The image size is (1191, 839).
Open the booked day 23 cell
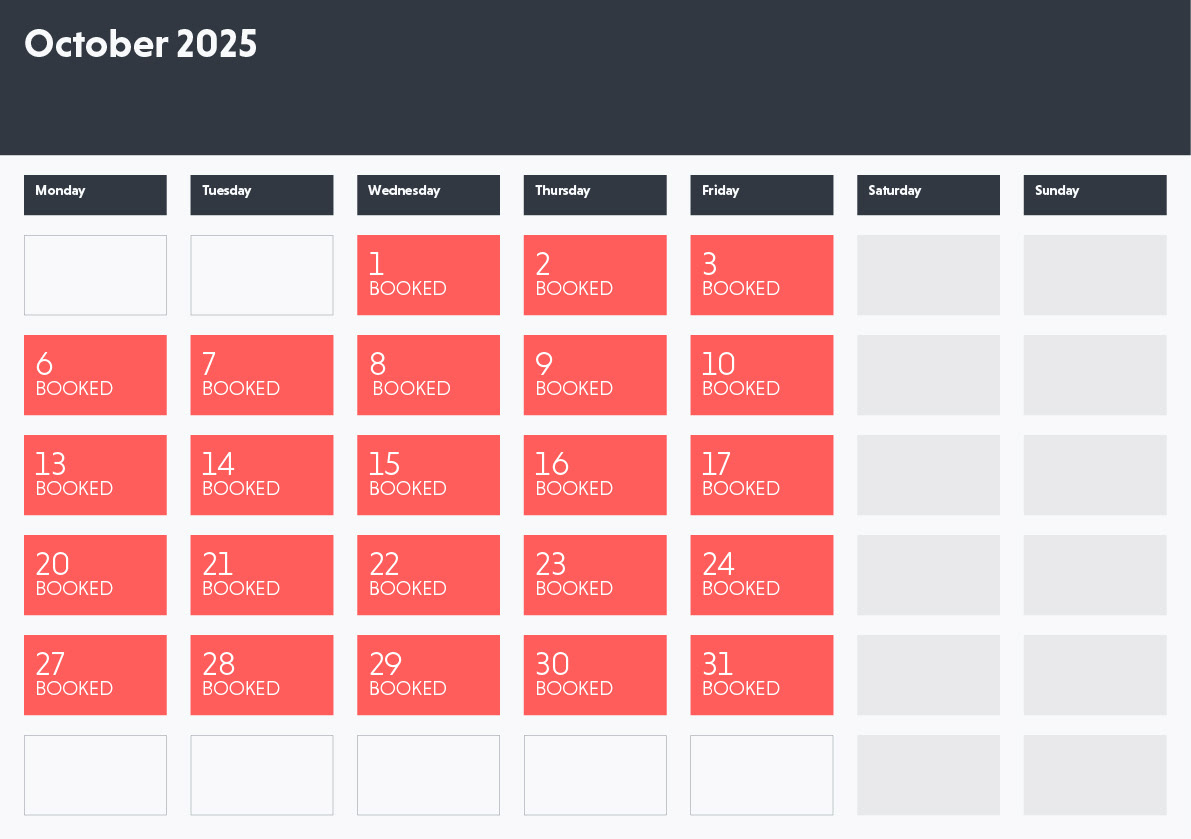595,575
